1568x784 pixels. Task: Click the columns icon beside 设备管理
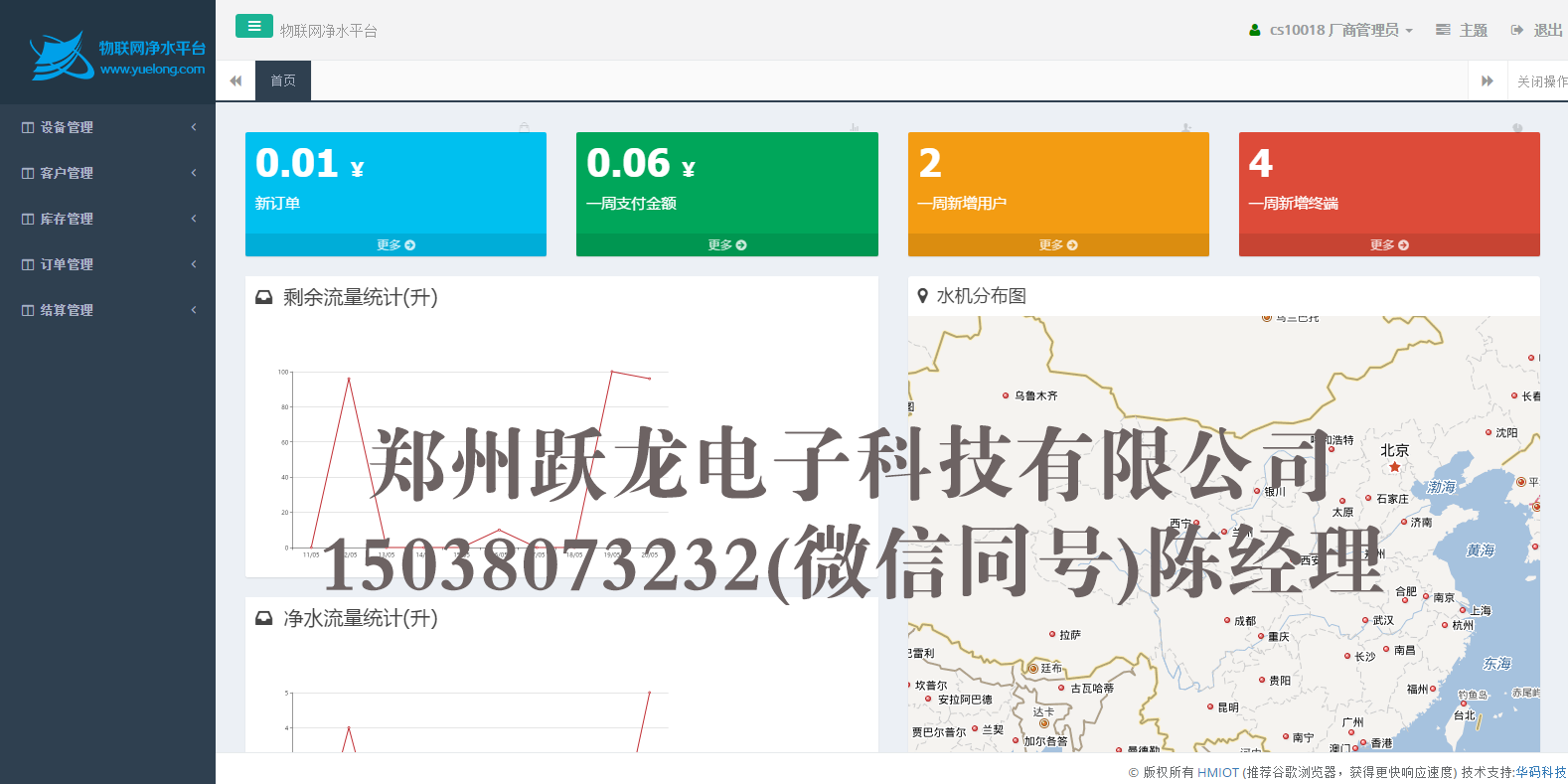pos(28,127)
